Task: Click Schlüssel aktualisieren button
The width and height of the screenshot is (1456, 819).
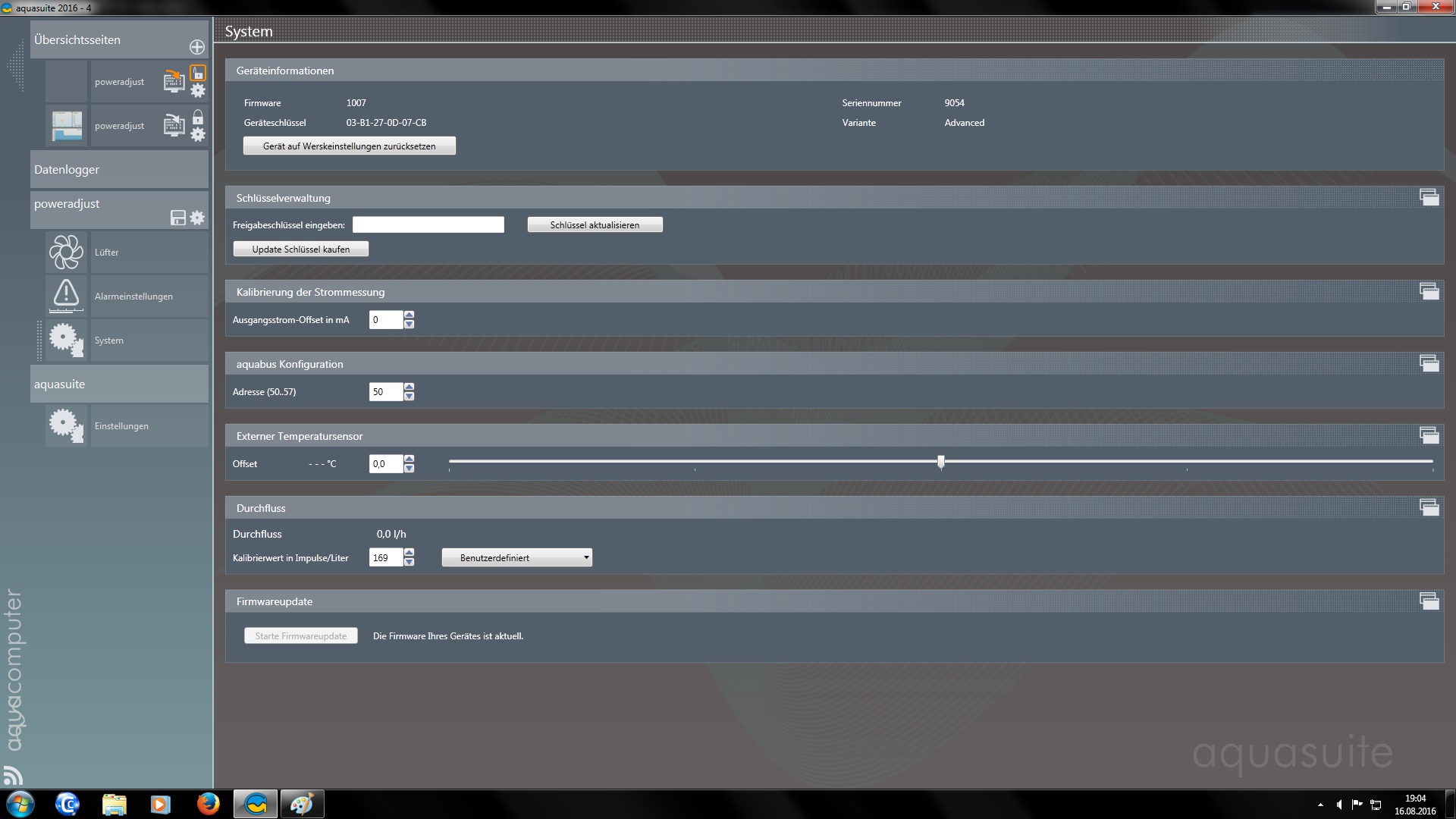Action: [x=595, y=224]
